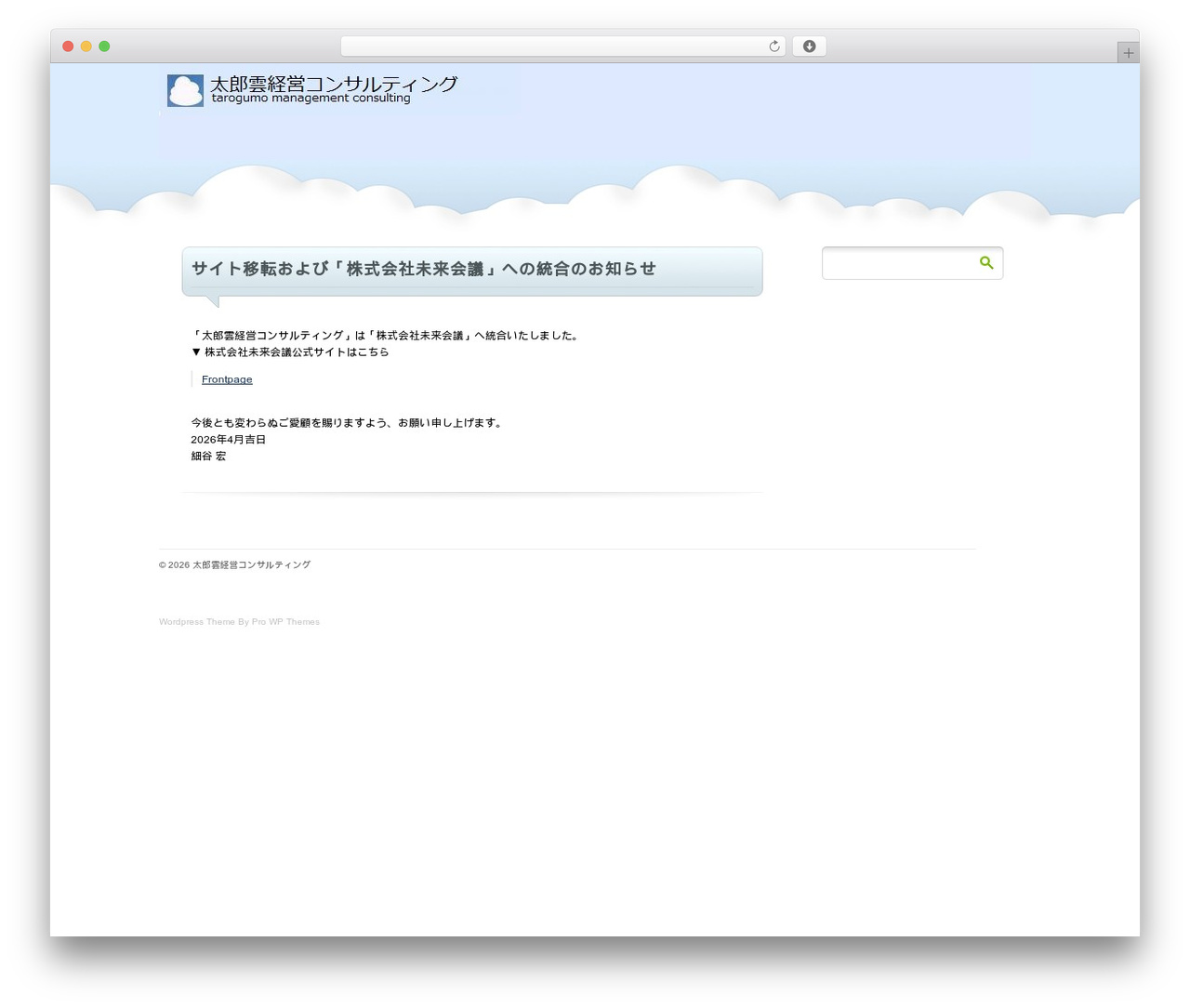
Task: Follow the Pro WP Themes footer credit
Action: [x=285, y=622]
